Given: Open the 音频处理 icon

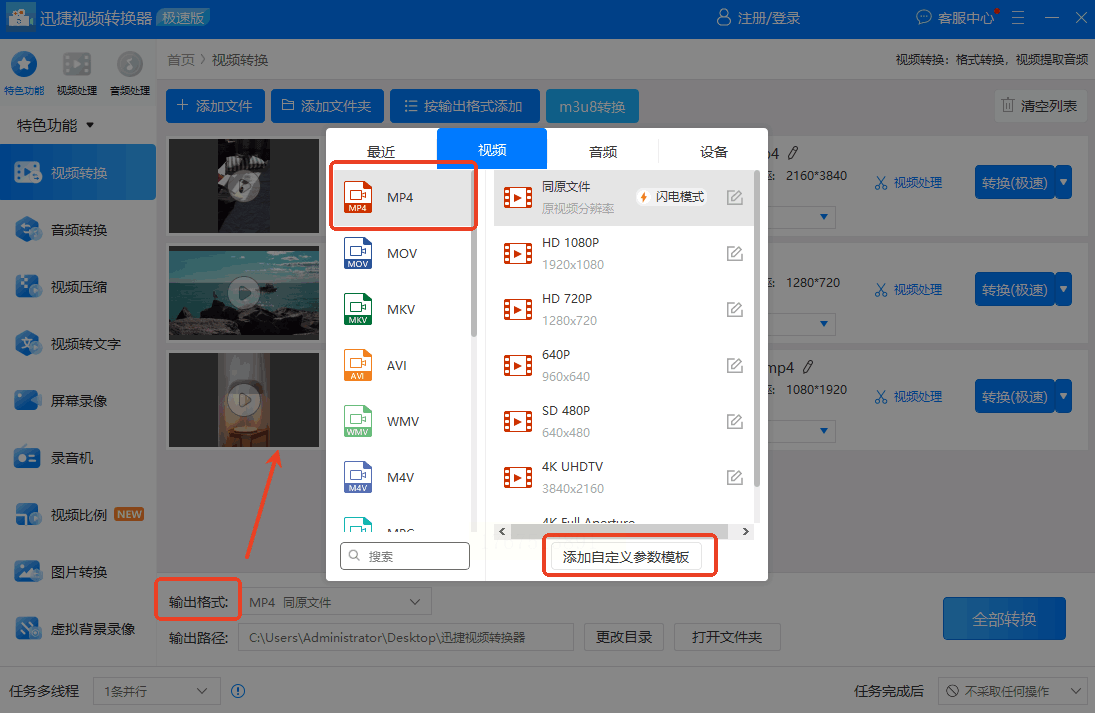Looking at the screenshot, I should coord(130,65).
